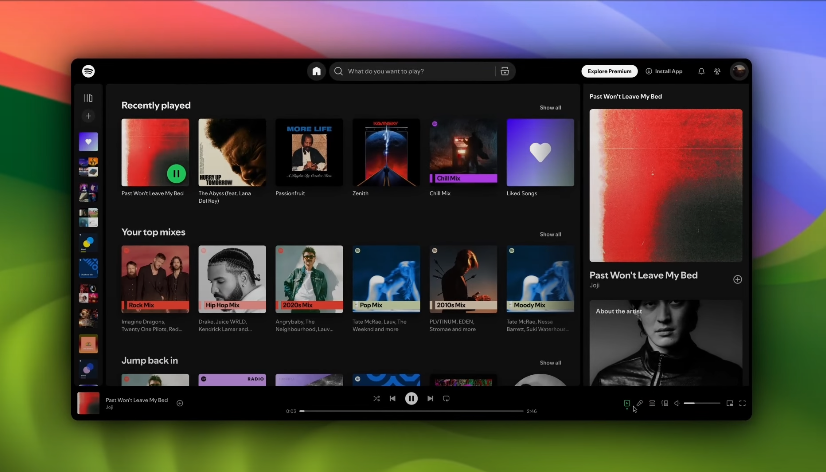Show all Recently played
Viewport: 826px width, 472px height.
[x=550, y=107]
